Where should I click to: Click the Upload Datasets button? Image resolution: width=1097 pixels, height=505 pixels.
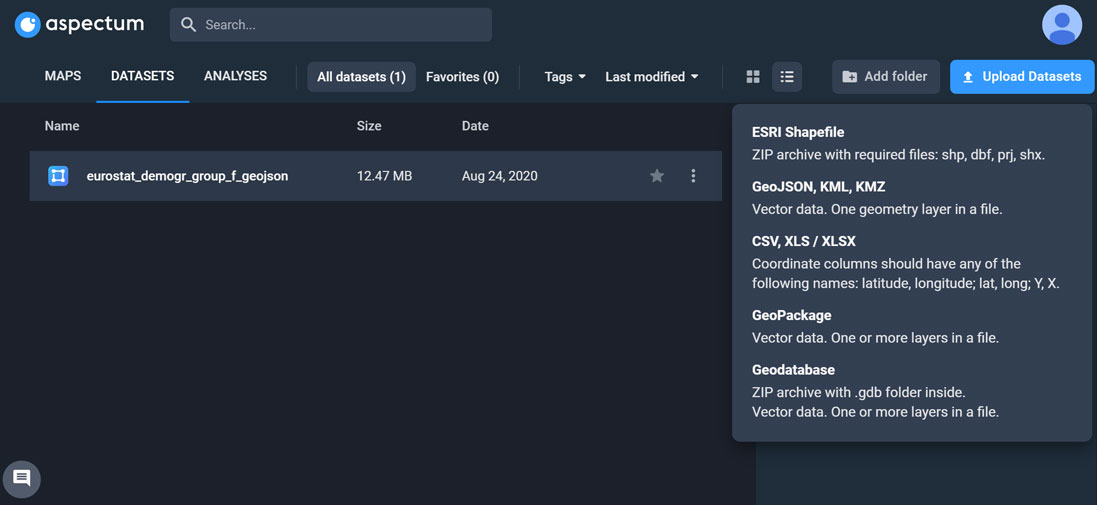[1021, 77]
